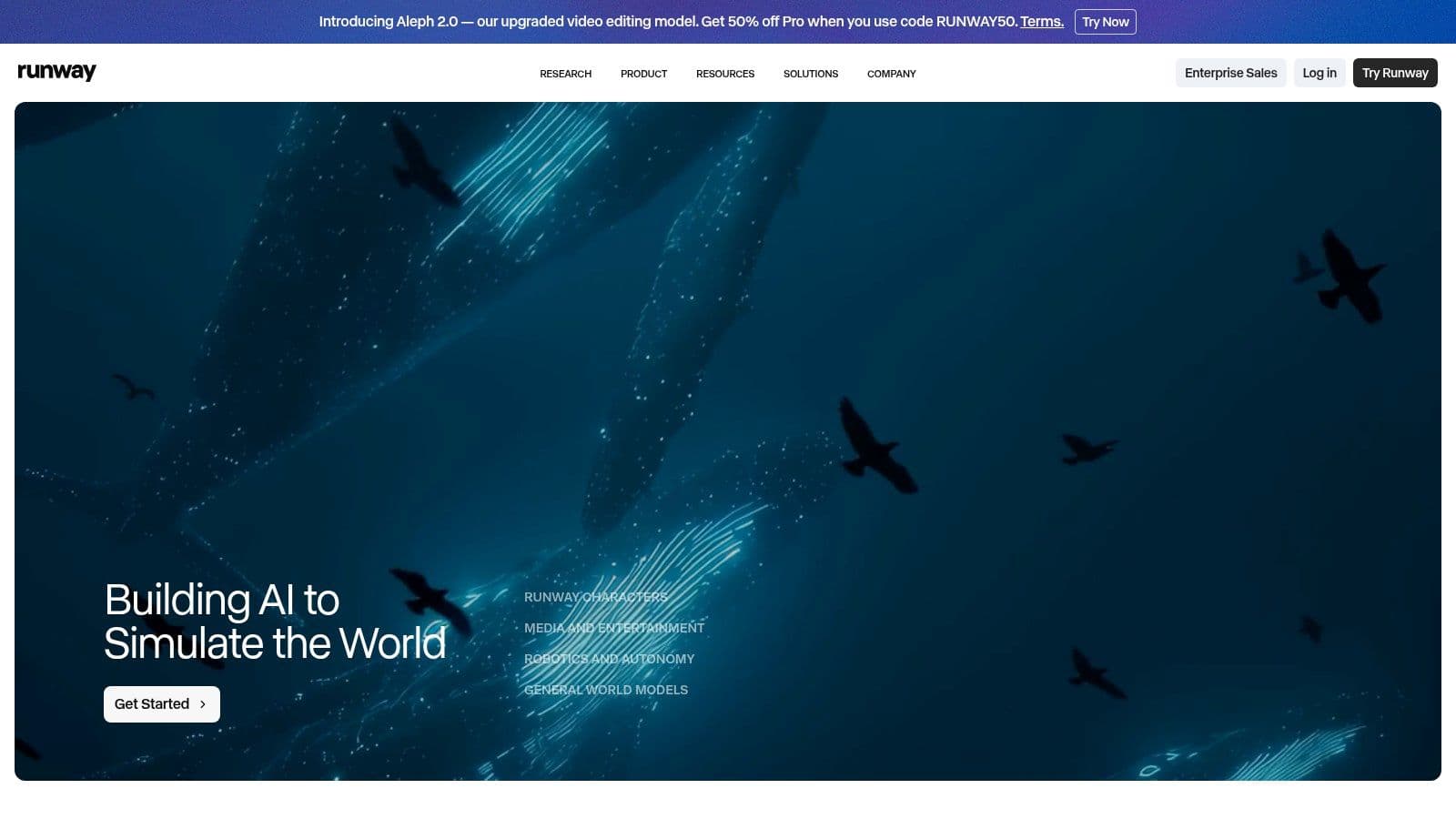This screenshot has width=1456, height=819.
Task: Click the Introducing Aleph 2.0 announcement text
Action: [x=668, y=22]
